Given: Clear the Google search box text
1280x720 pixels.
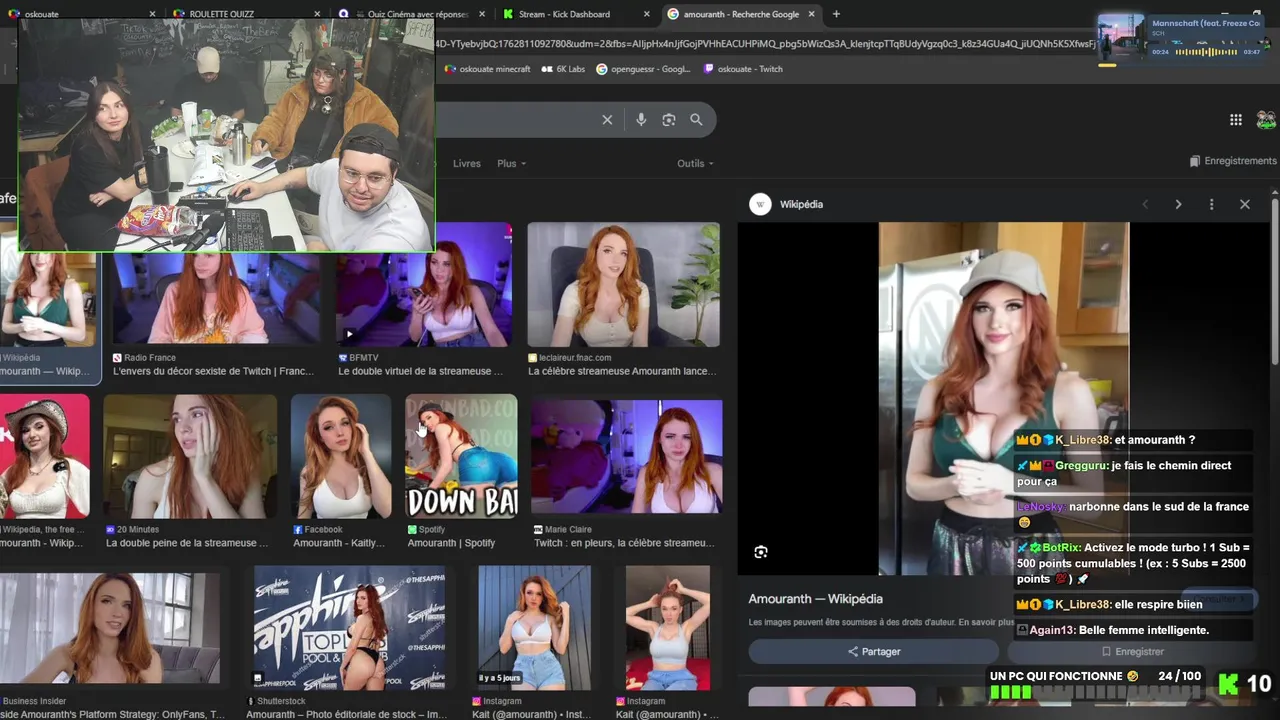Looking at the screenshot, I should [607, 120].
